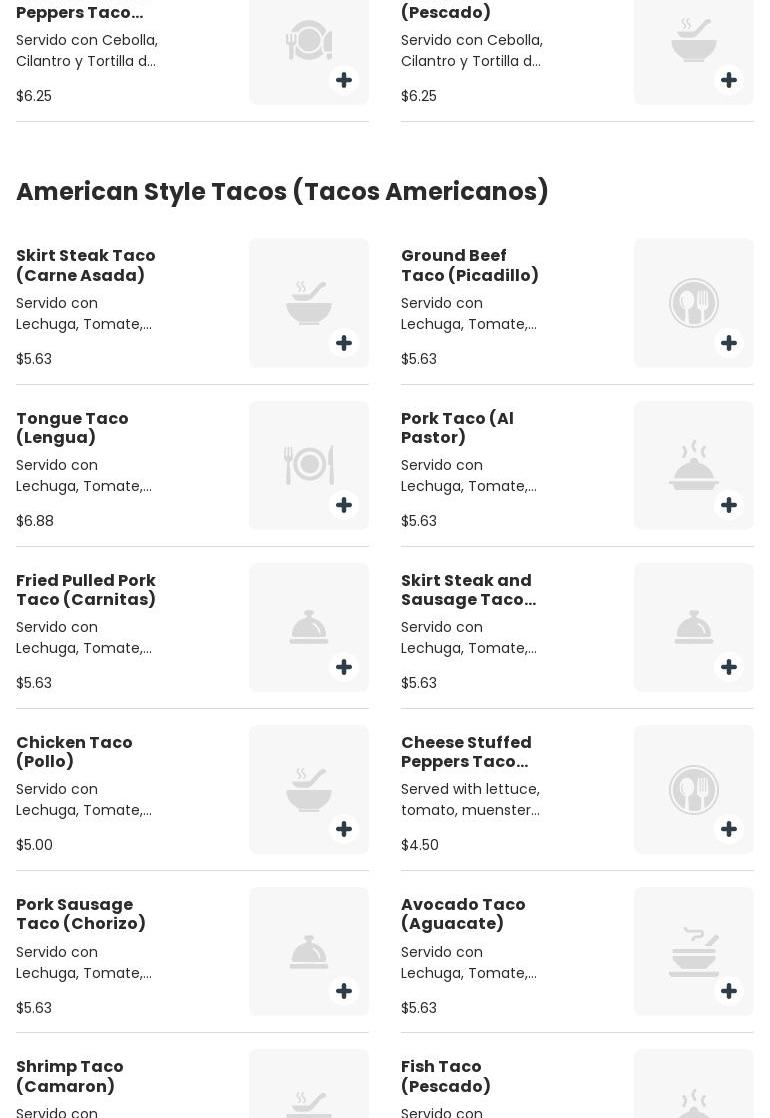
Task: Add Pork Sausage Taco (Chorizo) to cart
Action: click(x=344, y=991)
